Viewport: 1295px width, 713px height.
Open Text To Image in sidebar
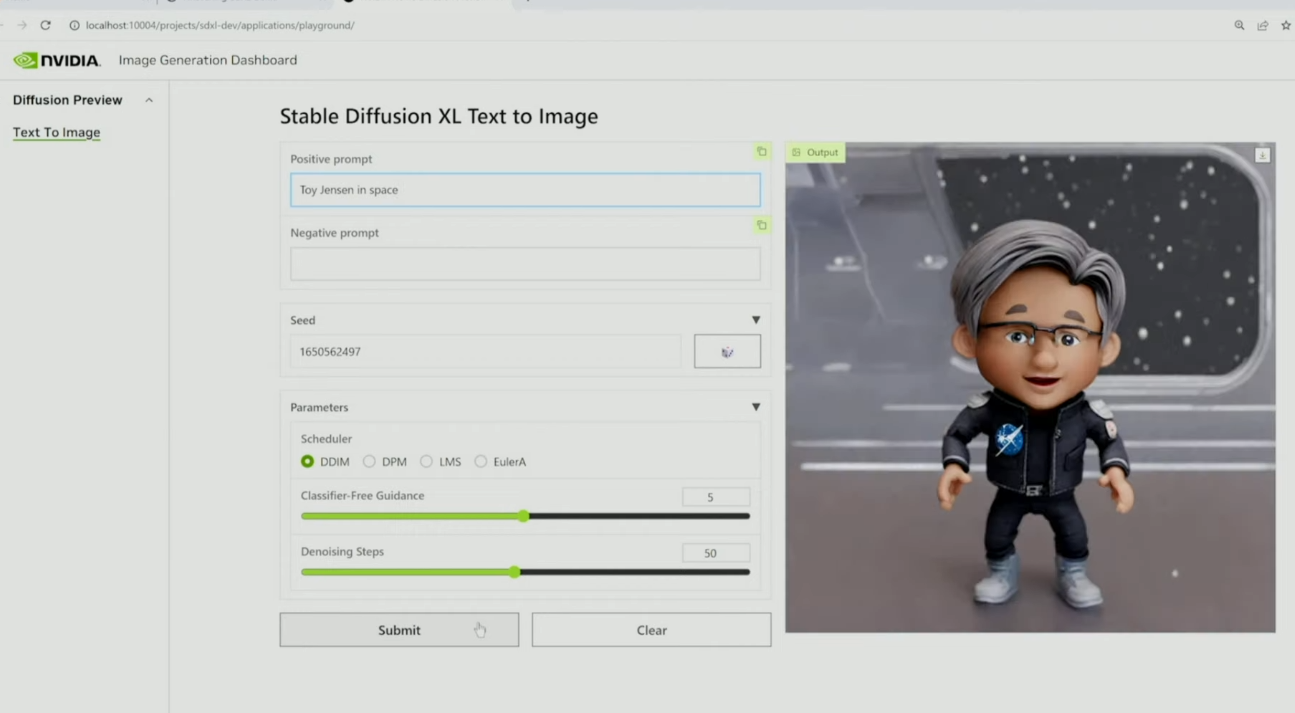click(x=56, y=132)
